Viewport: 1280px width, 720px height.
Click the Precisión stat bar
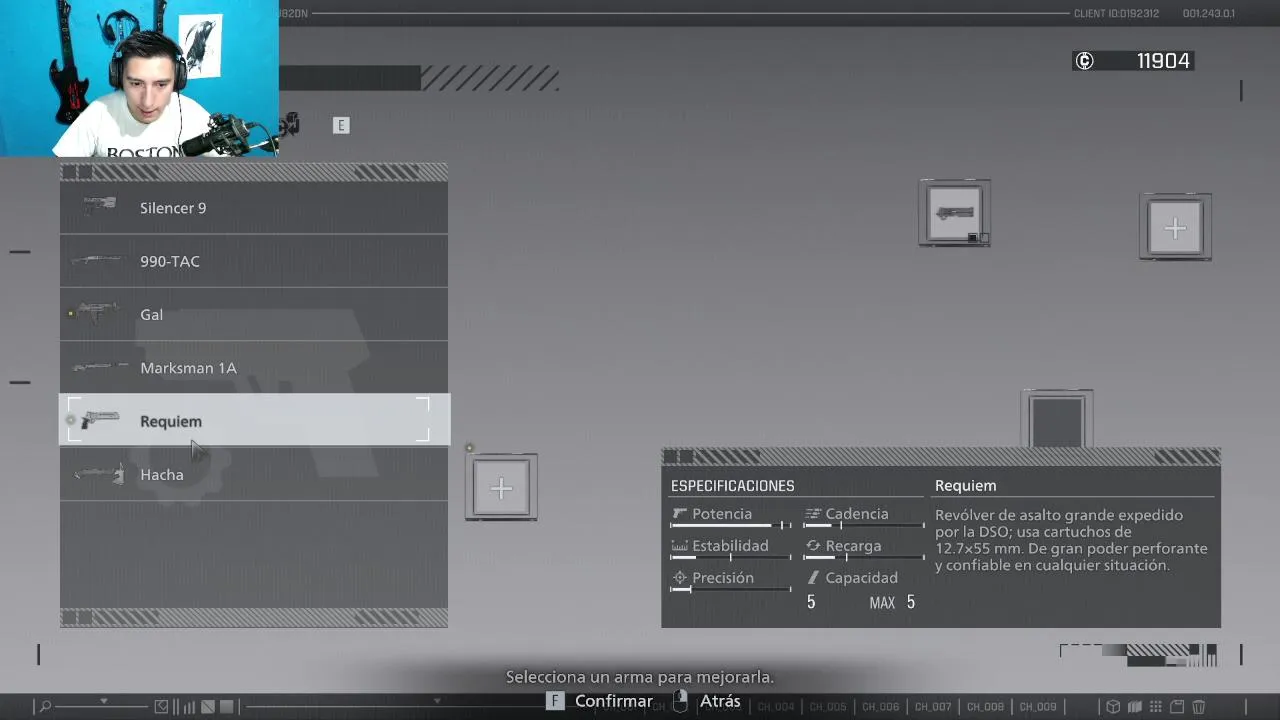click(731, 589)
